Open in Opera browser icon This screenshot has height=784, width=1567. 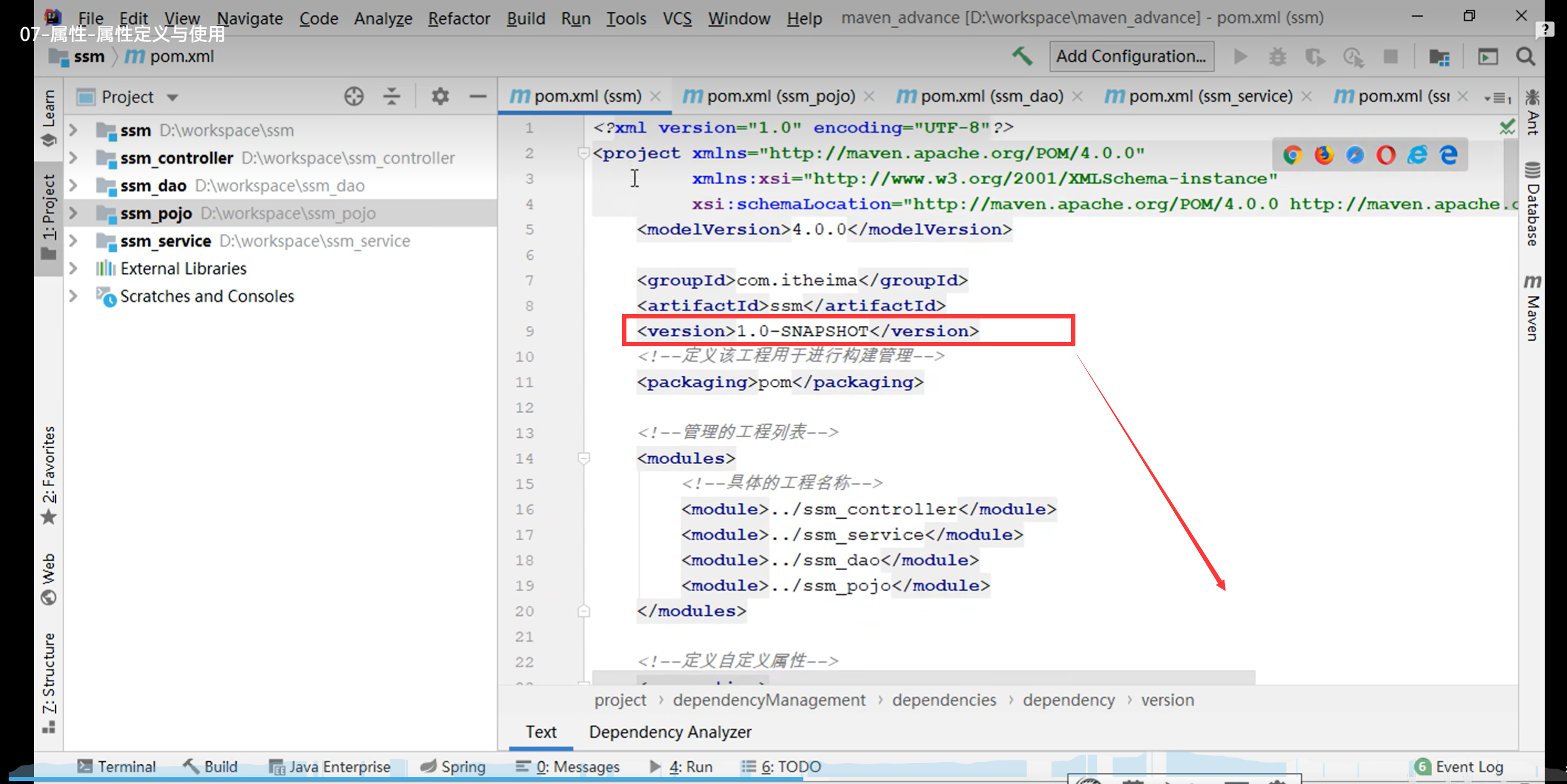tap(1386, 155)
